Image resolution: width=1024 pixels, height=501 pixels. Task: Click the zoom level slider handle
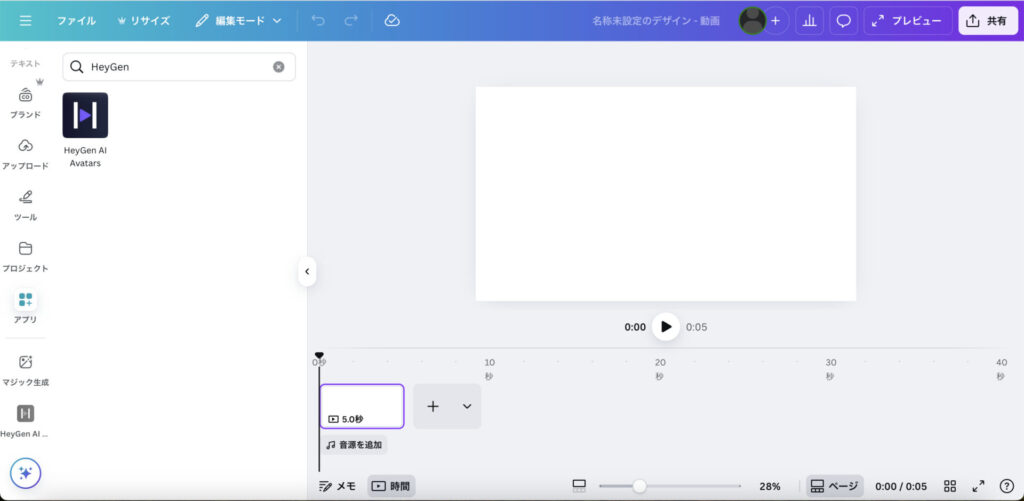[639, 486]
